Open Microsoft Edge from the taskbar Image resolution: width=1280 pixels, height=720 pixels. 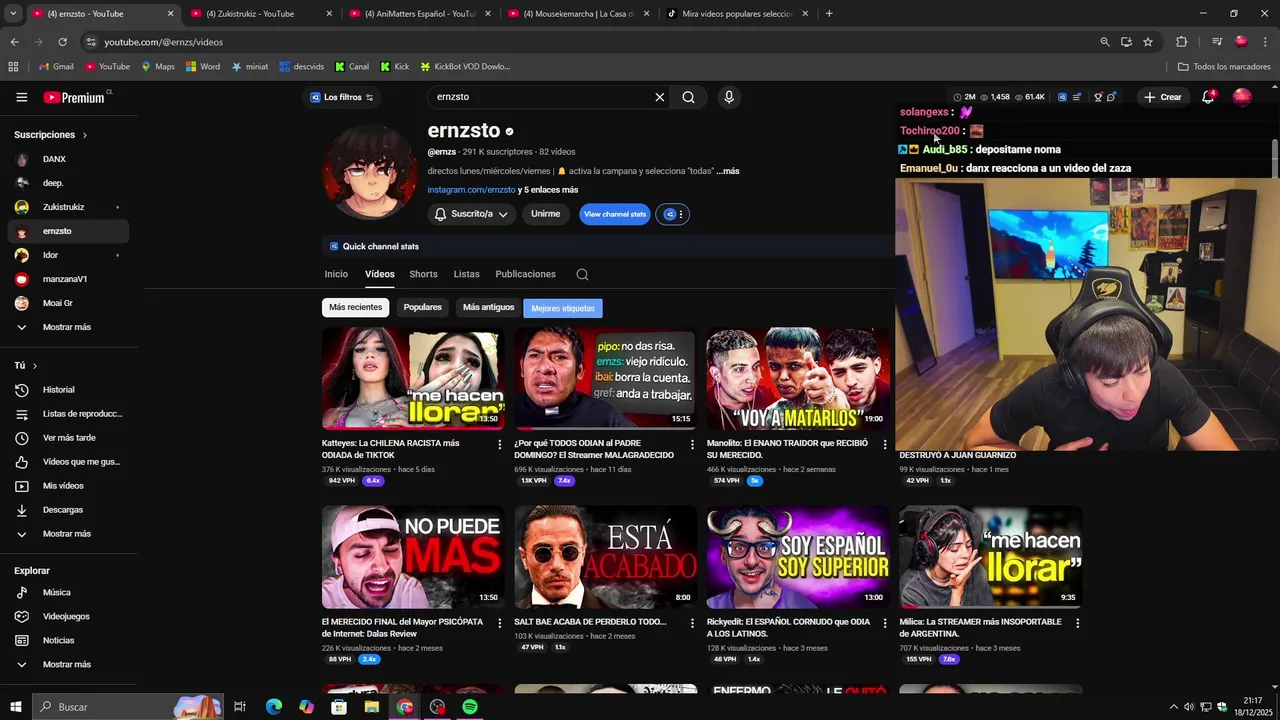coord(273,707)
